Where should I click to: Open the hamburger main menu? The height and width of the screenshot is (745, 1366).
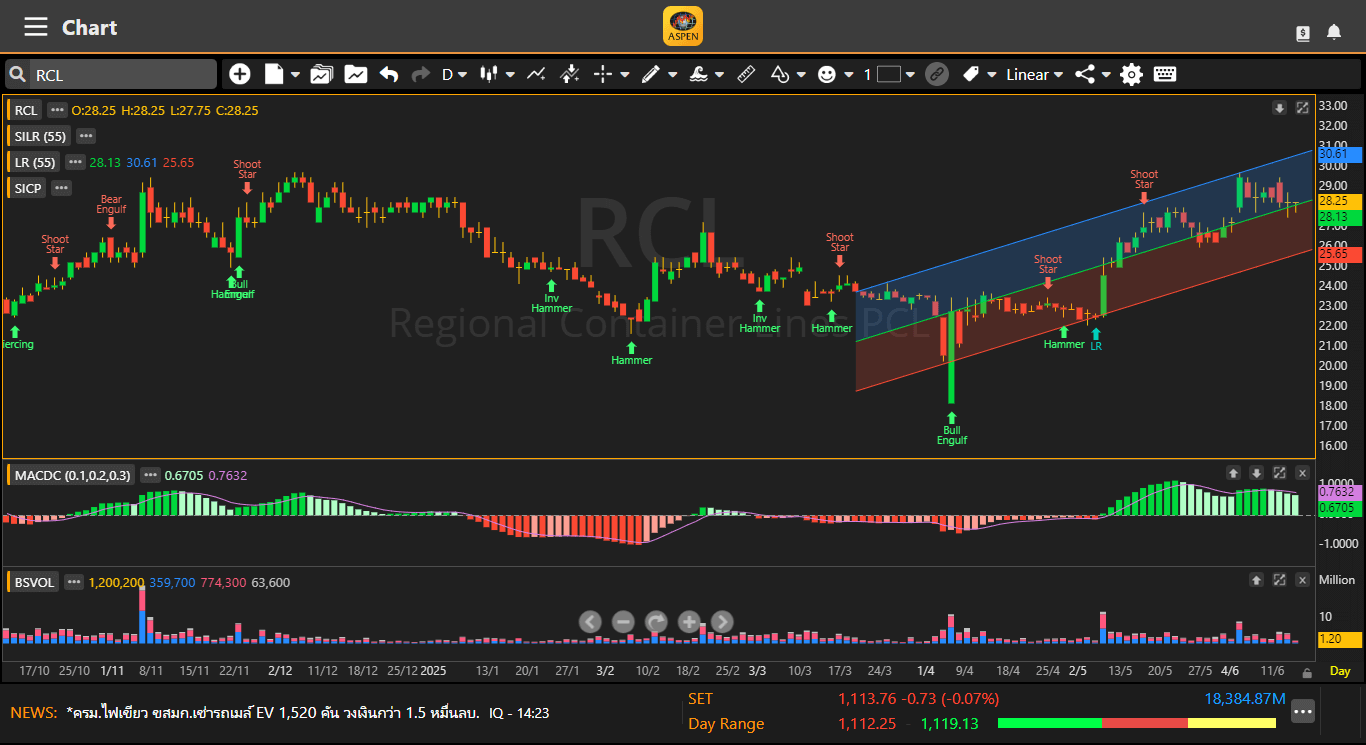pyautogui.click(x=36, y=27)
